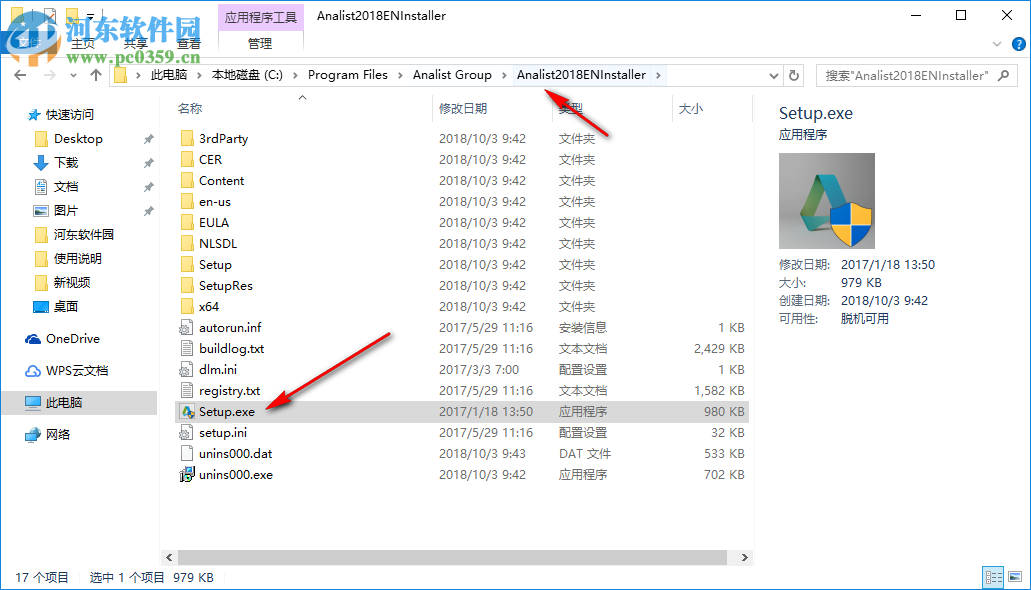Open WPS云文档 in the navigation pane

pyautogui.click(x=76, y=371)
